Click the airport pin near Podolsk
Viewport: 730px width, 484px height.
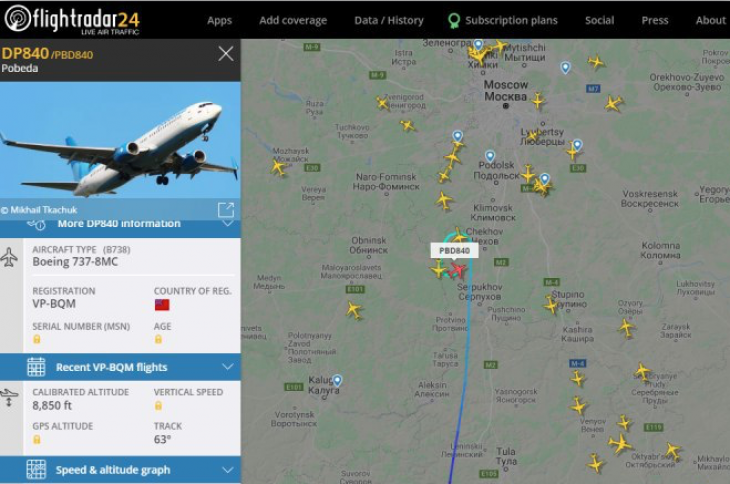tap(490, 156)
